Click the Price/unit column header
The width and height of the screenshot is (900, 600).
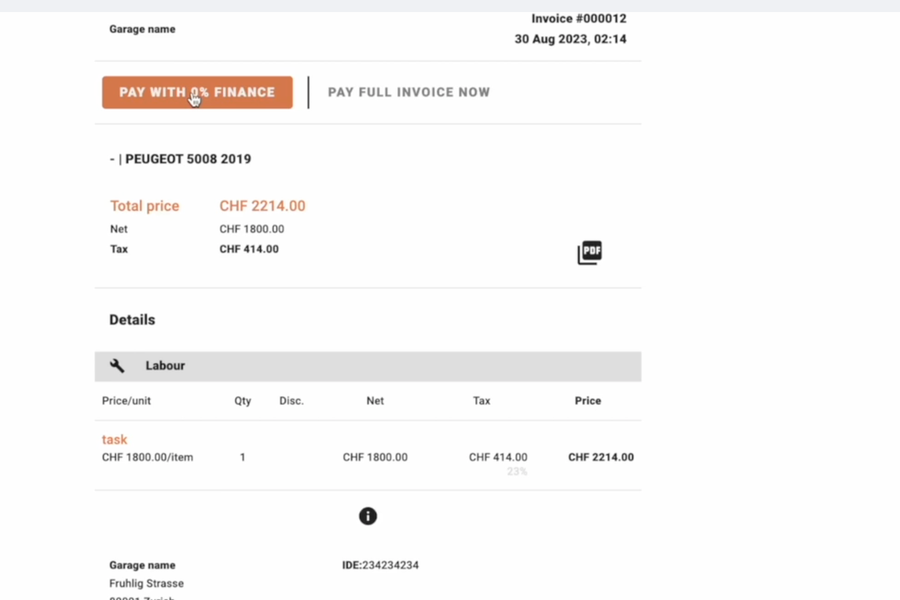coord(128,400)
